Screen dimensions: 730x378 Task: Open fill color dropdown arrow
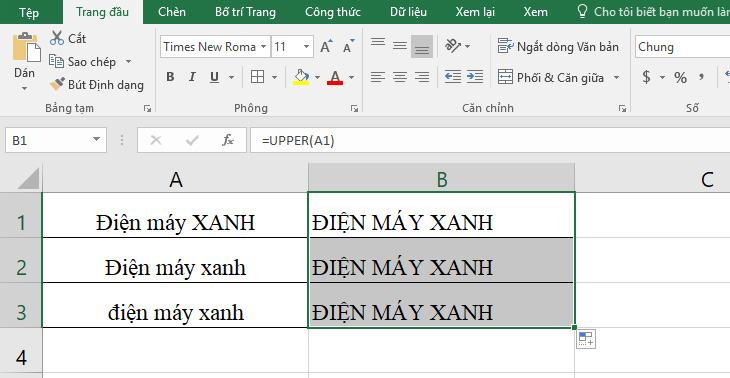point(317,77)
